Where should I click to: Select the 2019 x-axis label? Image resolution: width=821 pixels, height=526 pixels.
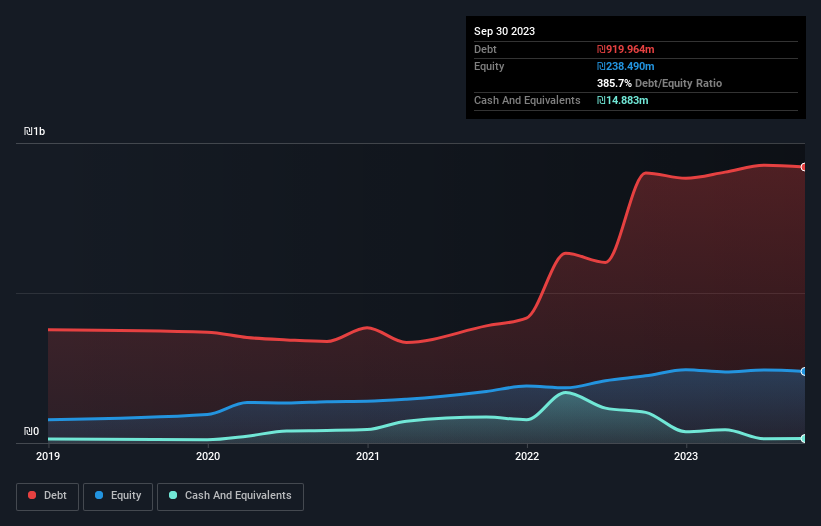48,456
